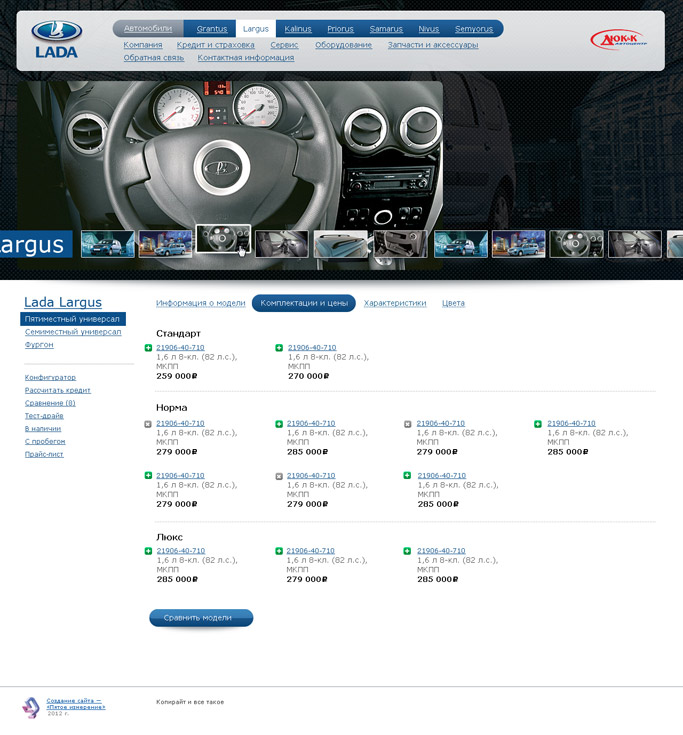
Task: Click the Пятое измерение studio logo in the footer
Action: [31, 707]
